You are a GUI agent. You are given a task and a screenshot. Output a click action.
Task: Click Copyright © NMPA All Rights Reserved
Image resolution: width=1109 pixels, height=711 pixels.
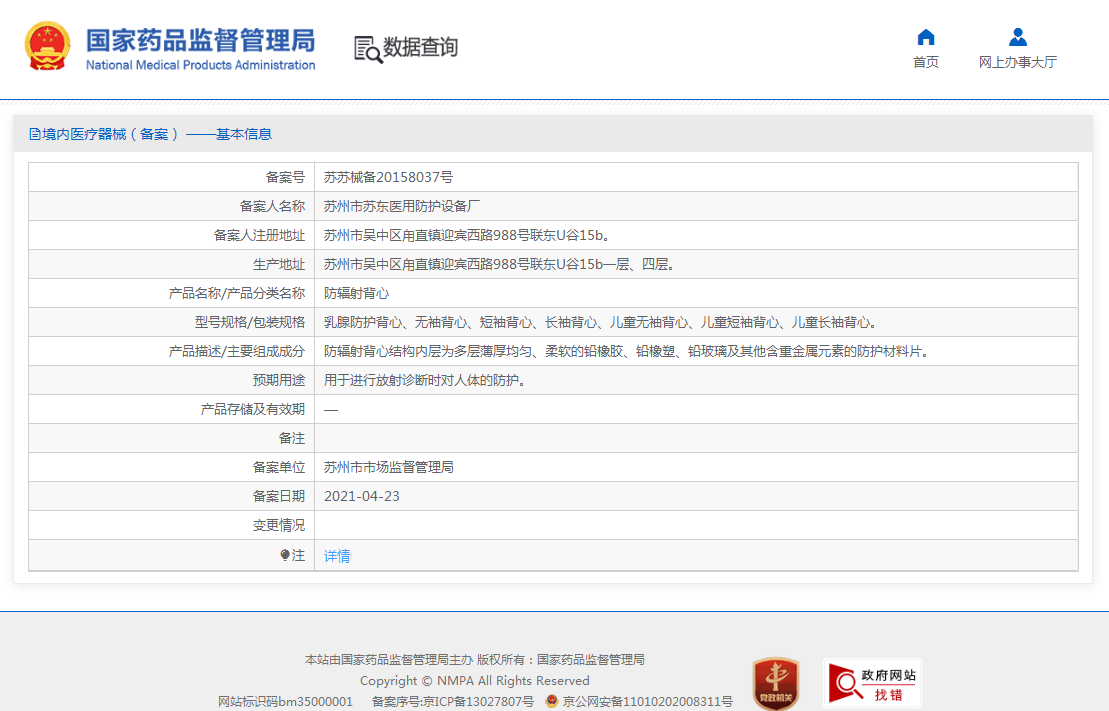pyautogui.click(x=475, y=681)
